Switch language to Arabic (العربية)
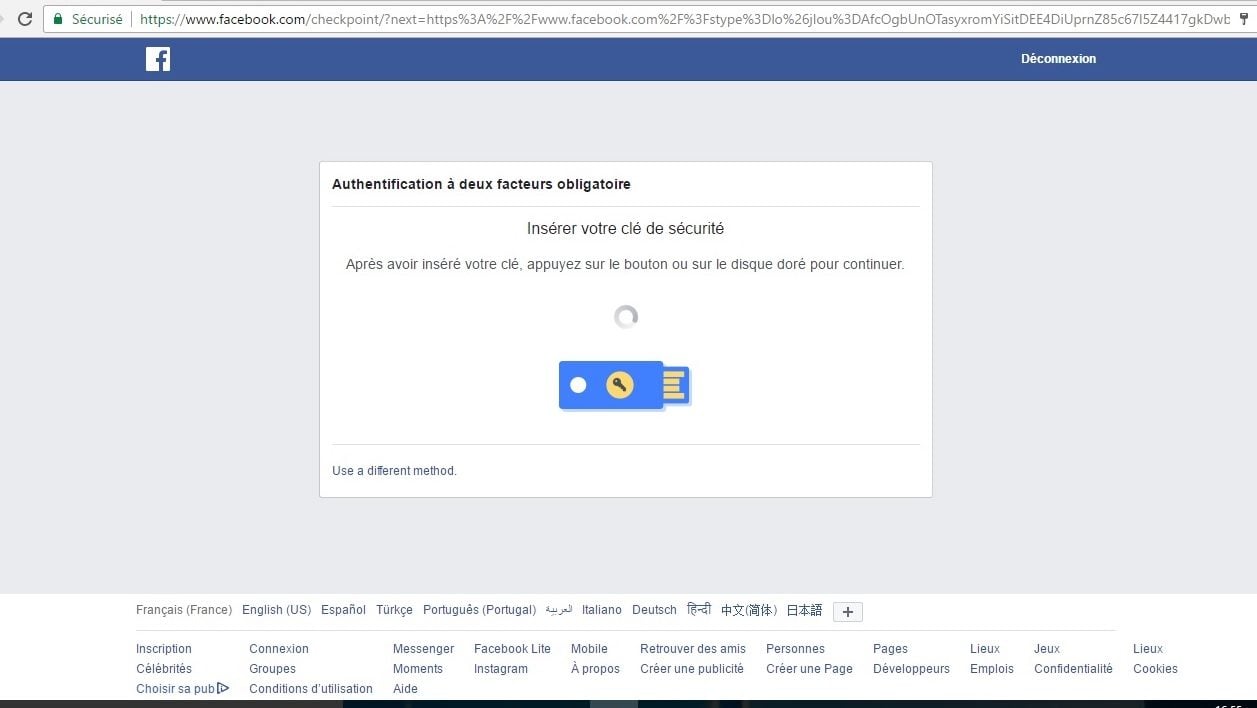This screenshot has height=708, width=1257. click(x=559, y=610)
